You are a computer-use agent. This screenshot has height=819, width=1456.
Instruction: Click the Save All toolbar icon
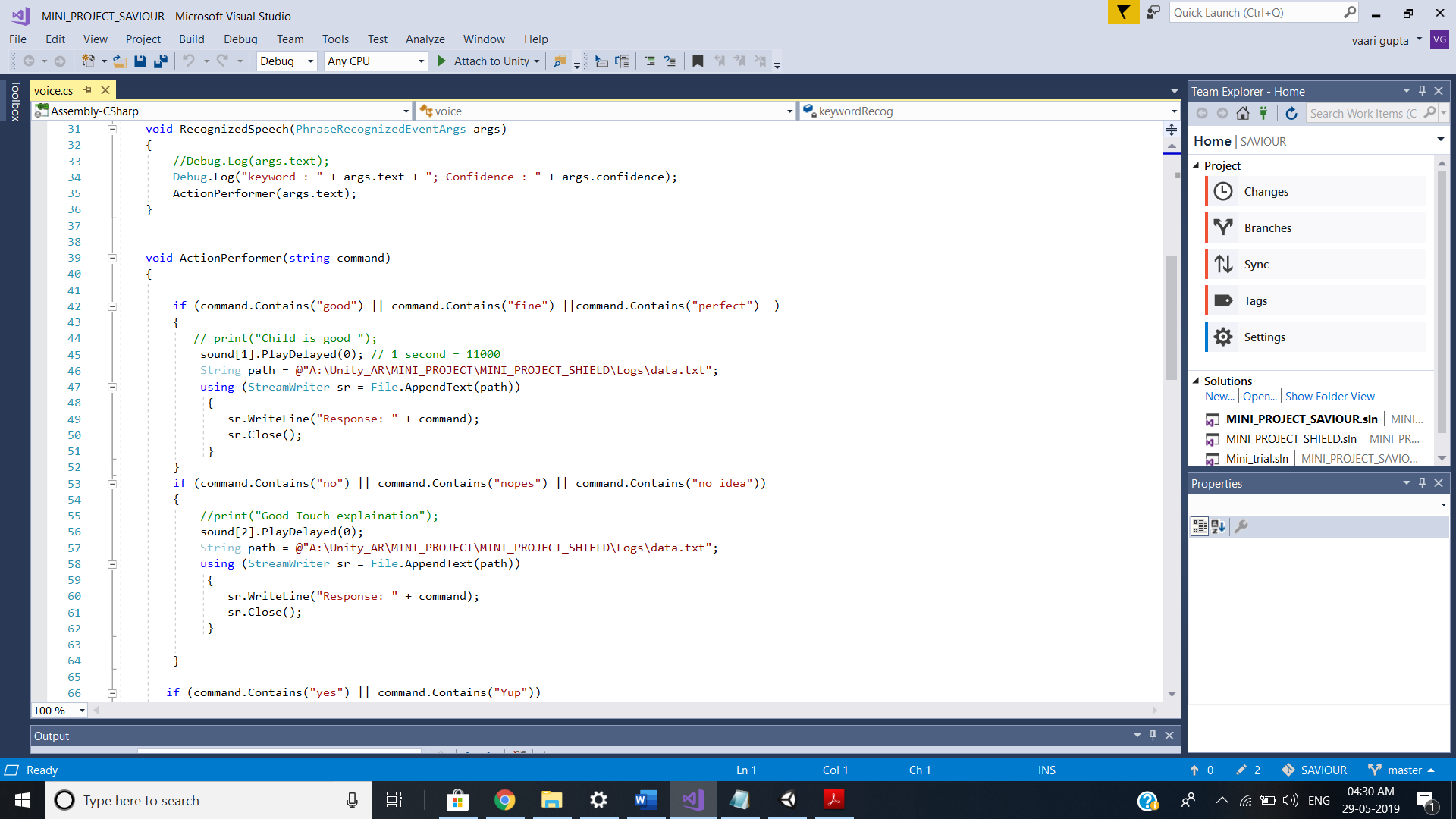click(160, 61)
